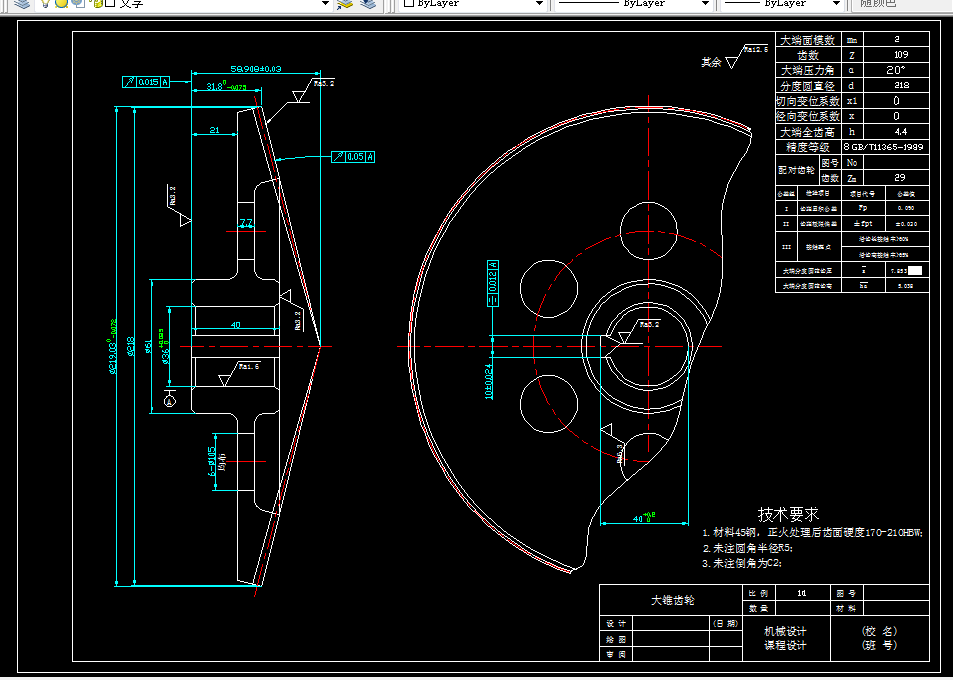Select the 设计 title block cell

pos(616,623)
